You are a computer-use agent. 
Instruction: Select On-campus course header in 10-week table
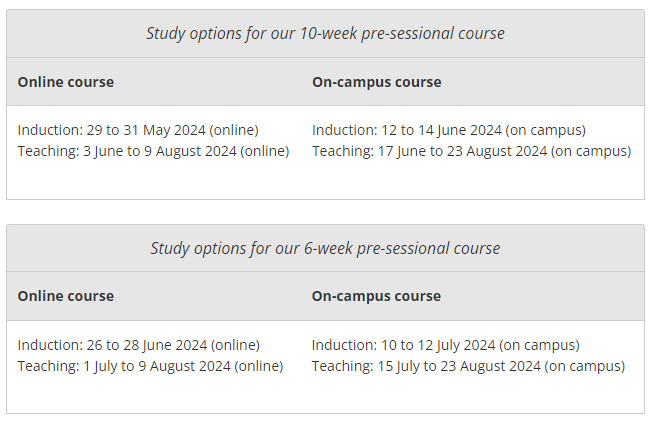[377, 82]
